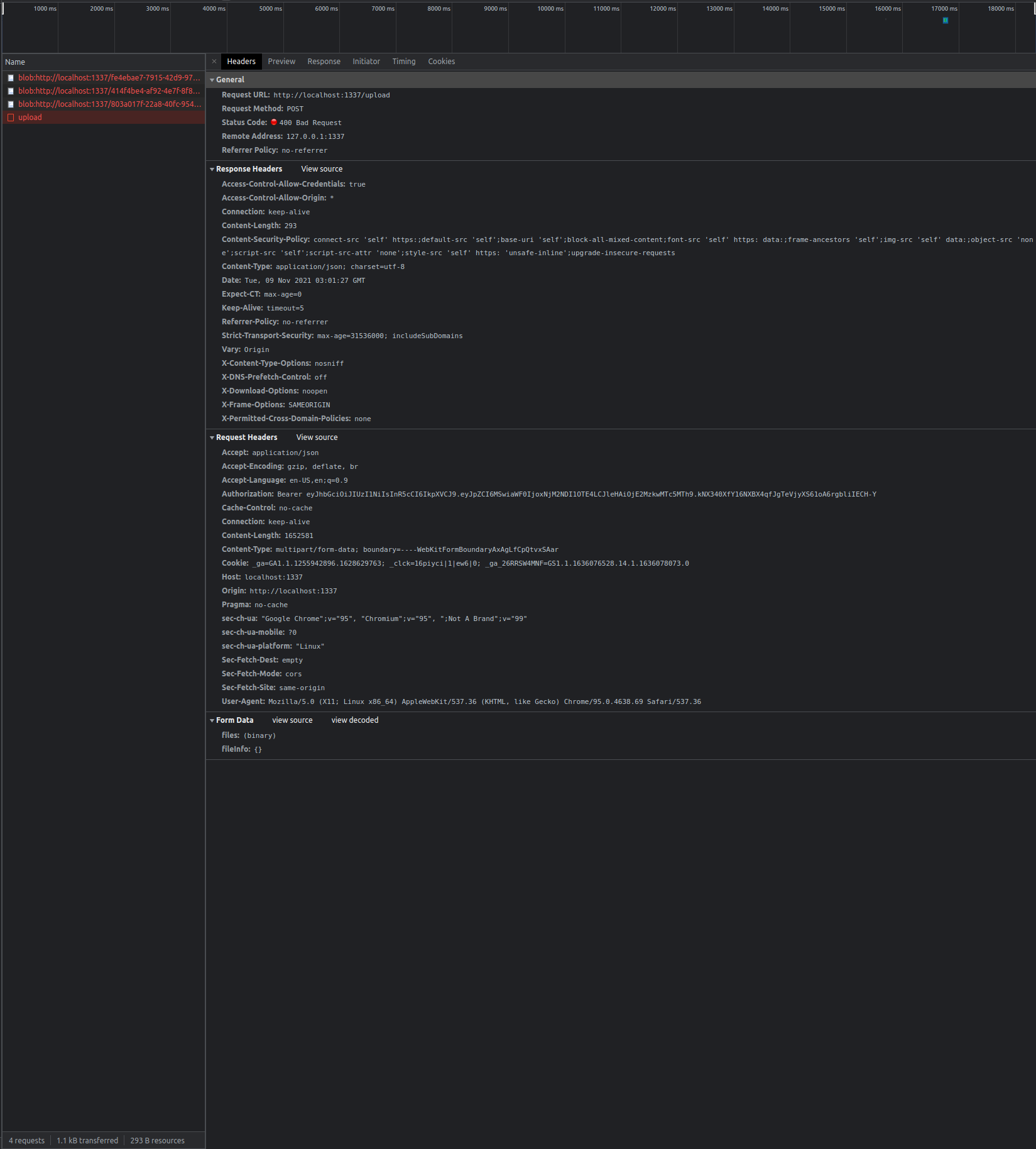Click file icon of 803a017f blob
This screenshot has width=1036, height=1149.
point(11,104)
